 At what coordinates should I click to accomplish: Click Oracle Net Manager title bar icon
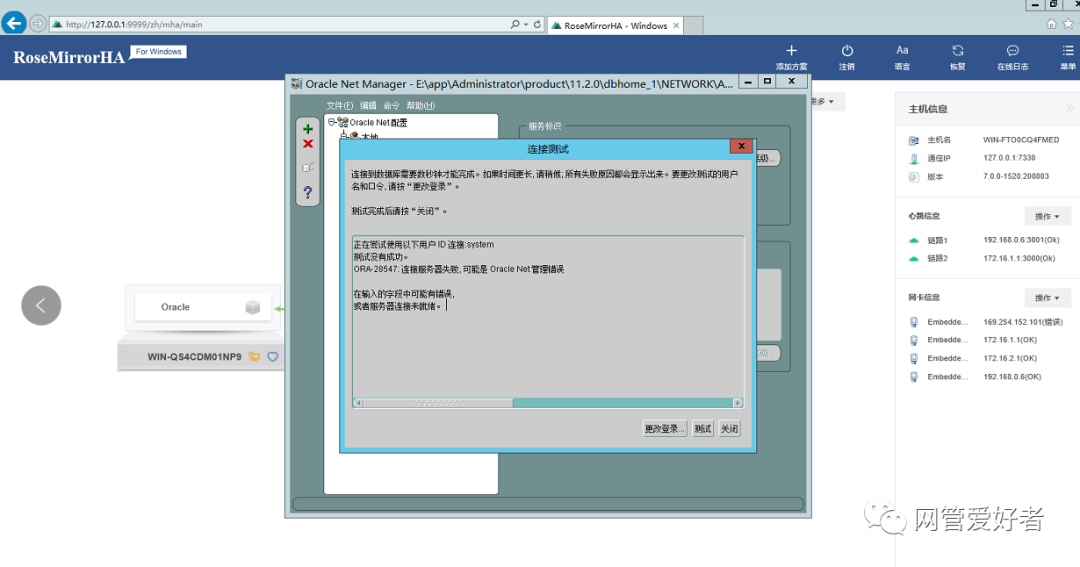(x=296, y=83)
